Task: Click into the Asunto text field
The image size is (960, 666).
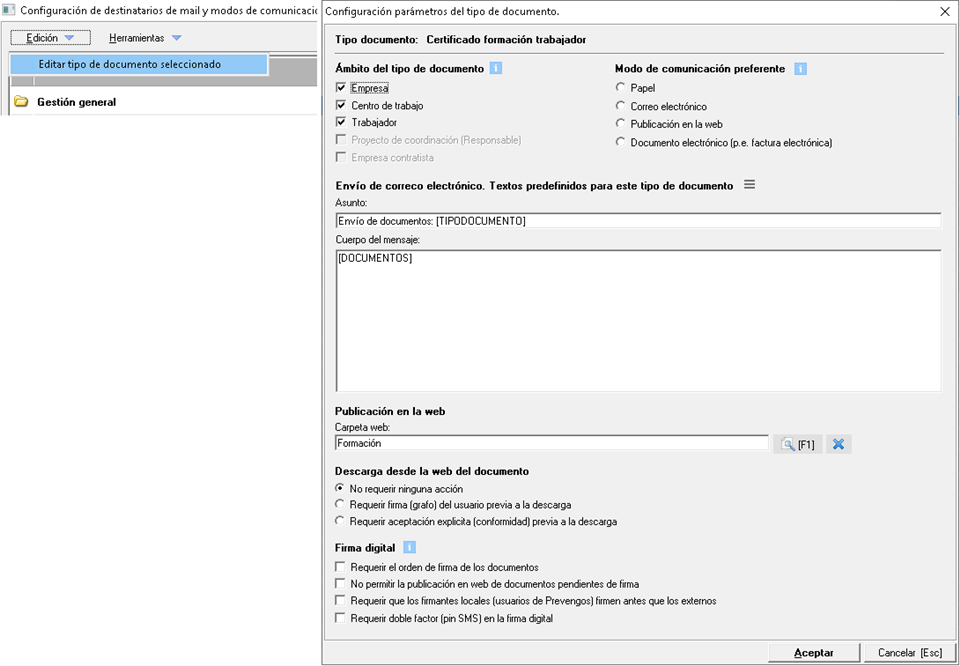Action: coord(638,220)
